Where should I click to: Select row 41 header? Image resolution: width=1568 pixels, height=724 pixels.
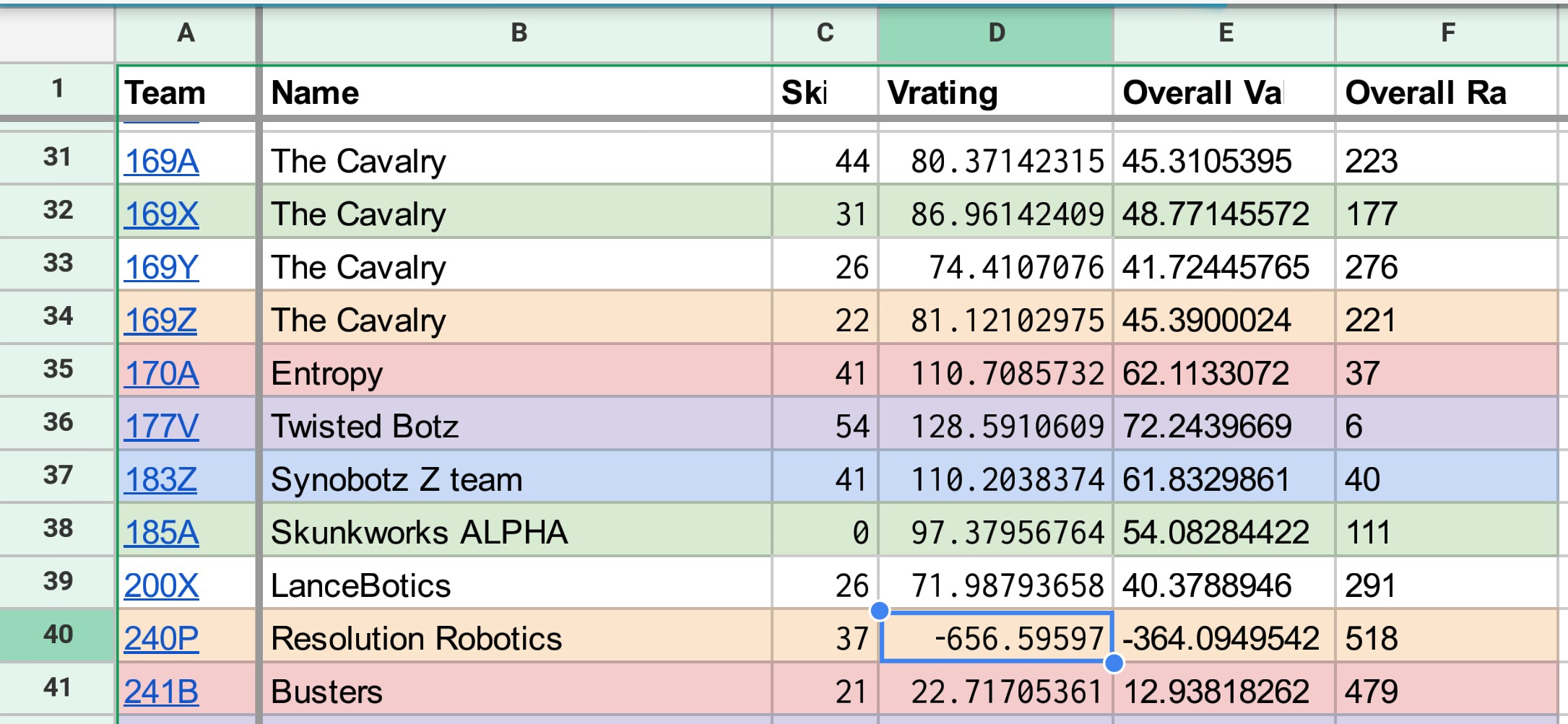pos(58,688)
